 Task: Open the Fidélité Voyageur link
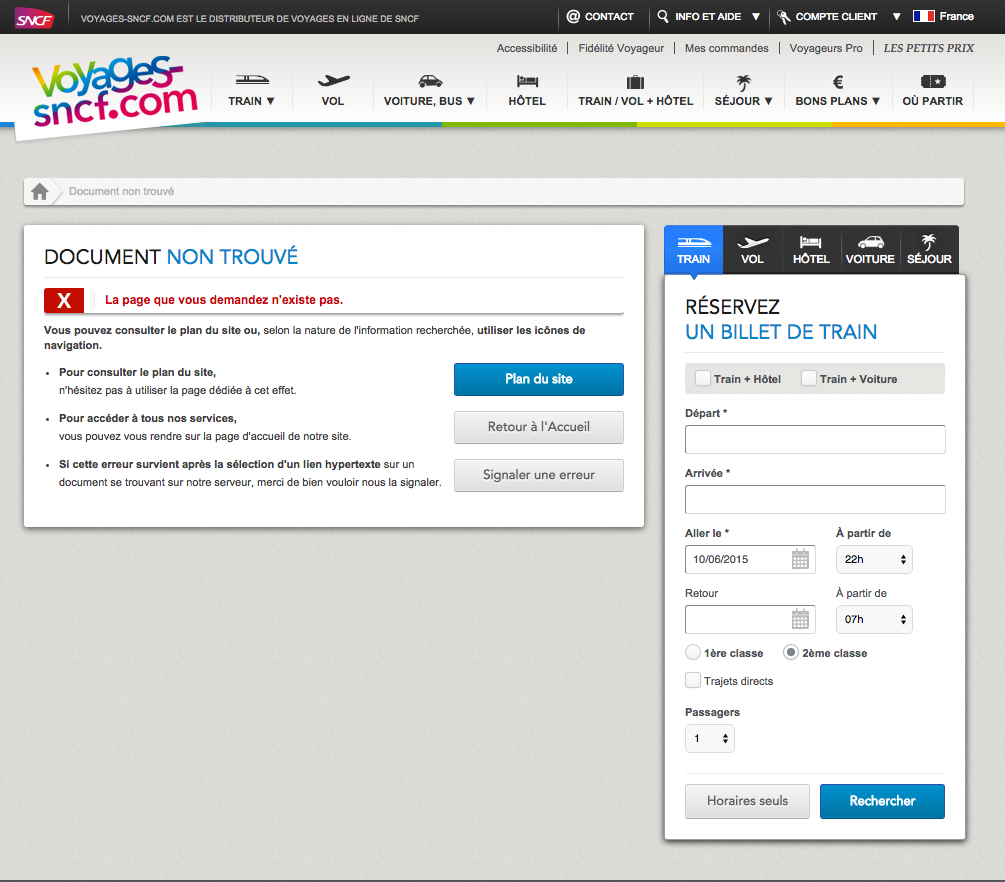[621, 48]
